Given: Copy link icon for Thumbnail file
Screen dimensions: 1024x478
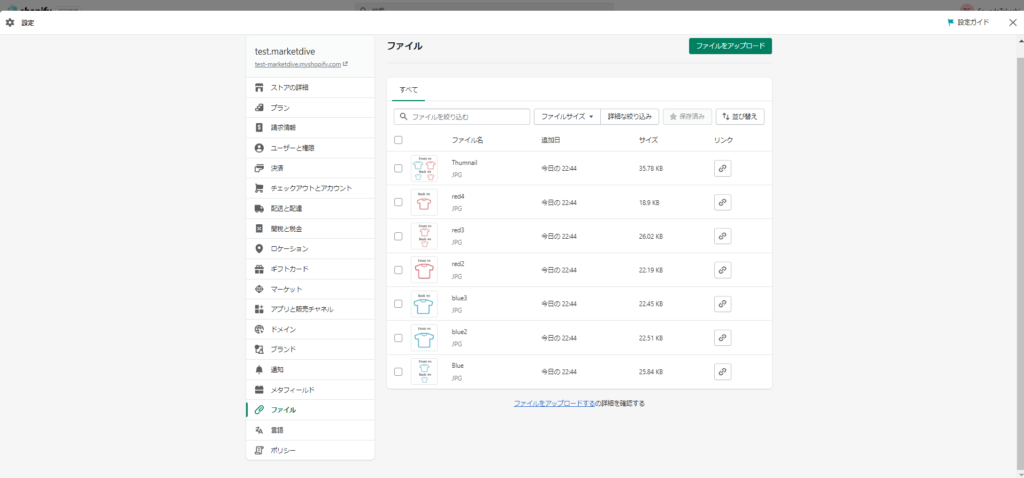Looking at the screenshot, I should [722, 169].
